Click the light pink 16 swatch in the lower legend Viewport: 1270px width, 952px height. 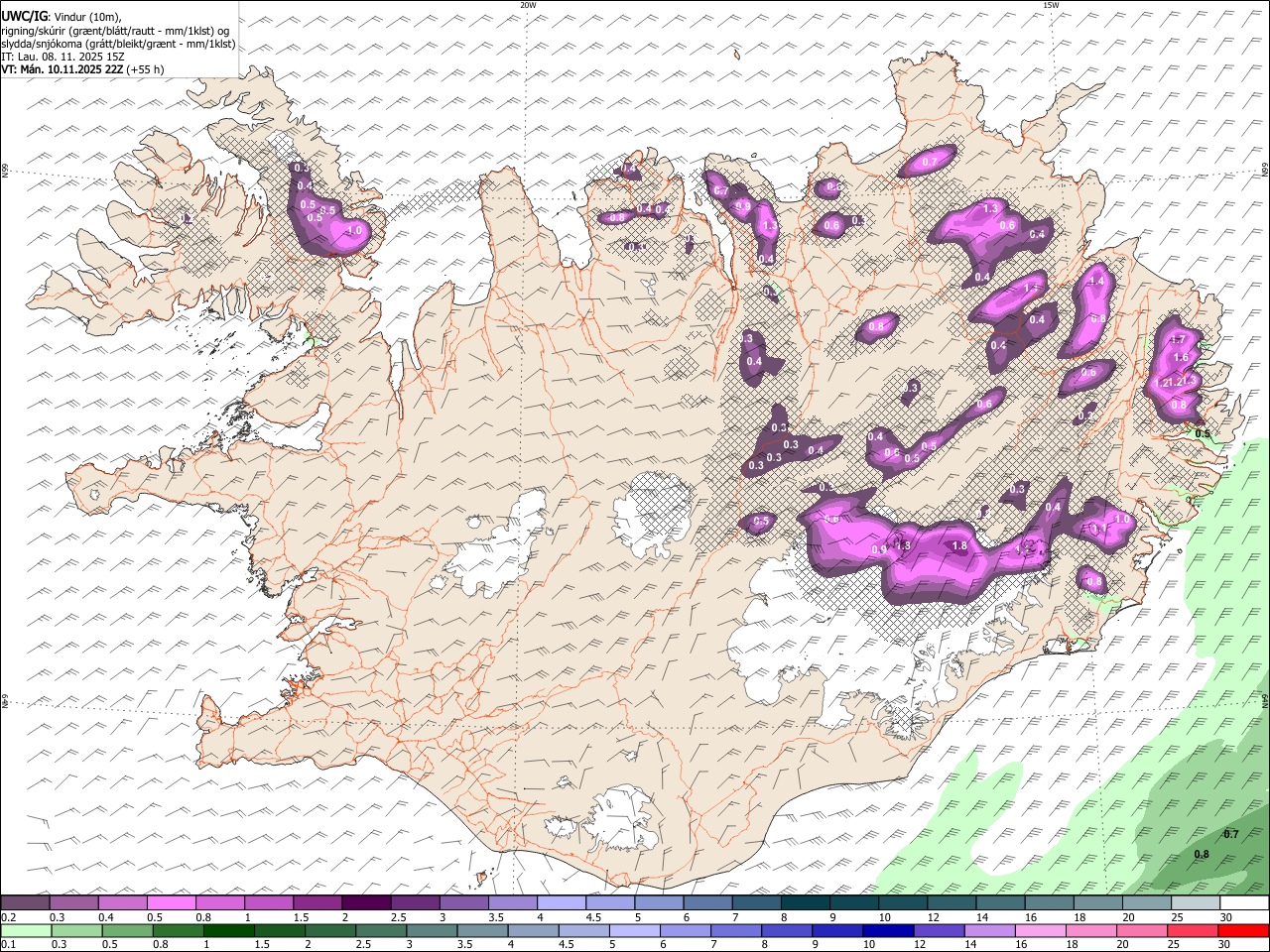pyautogui.click(x=1041, y=931)
